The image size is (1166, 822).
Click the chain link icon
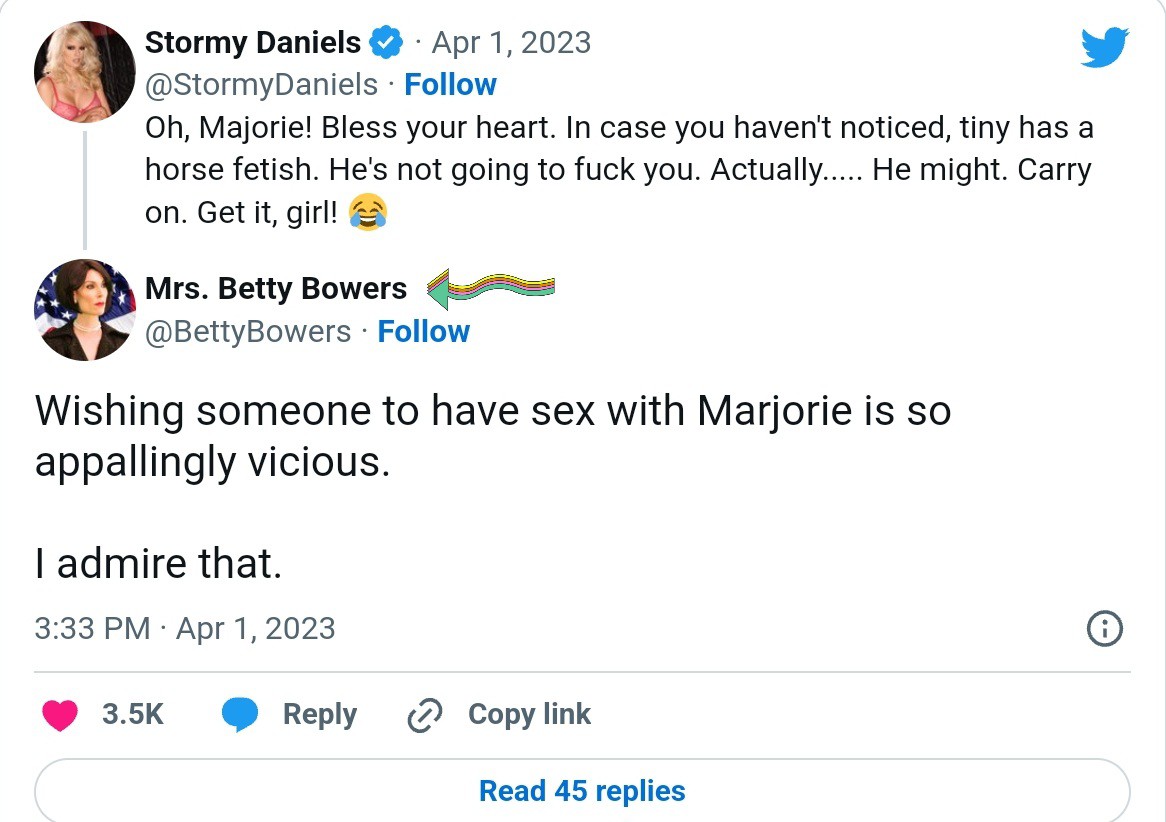(x=425, y=716)
